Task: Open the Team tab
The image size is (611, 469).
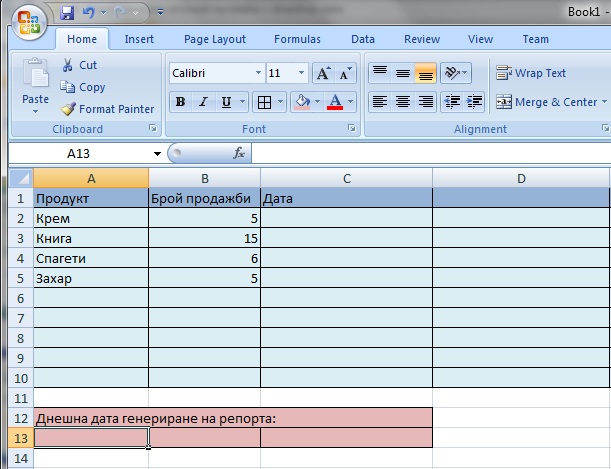Action: click(x=536, y=39)
